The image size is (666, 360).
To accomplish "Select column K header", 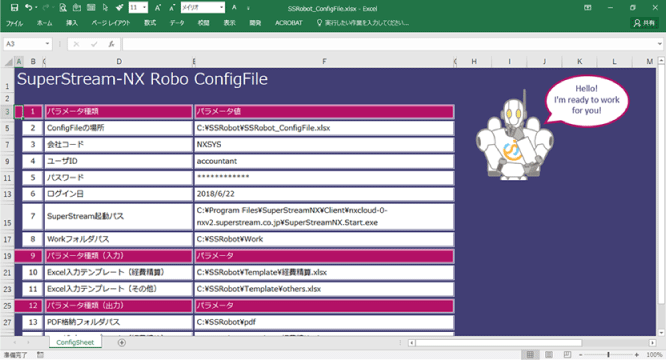I will [x=579, y=62].
